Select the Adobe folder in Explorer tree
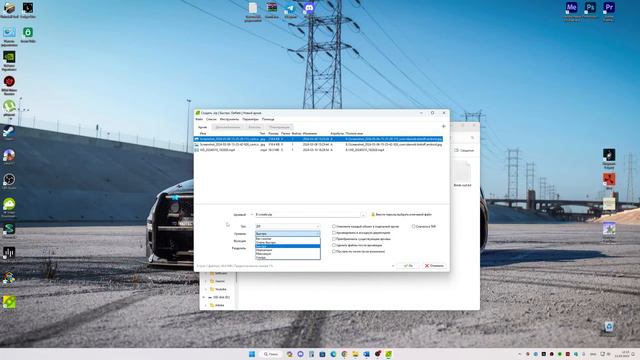640x360 pixels. click(220, 305)
